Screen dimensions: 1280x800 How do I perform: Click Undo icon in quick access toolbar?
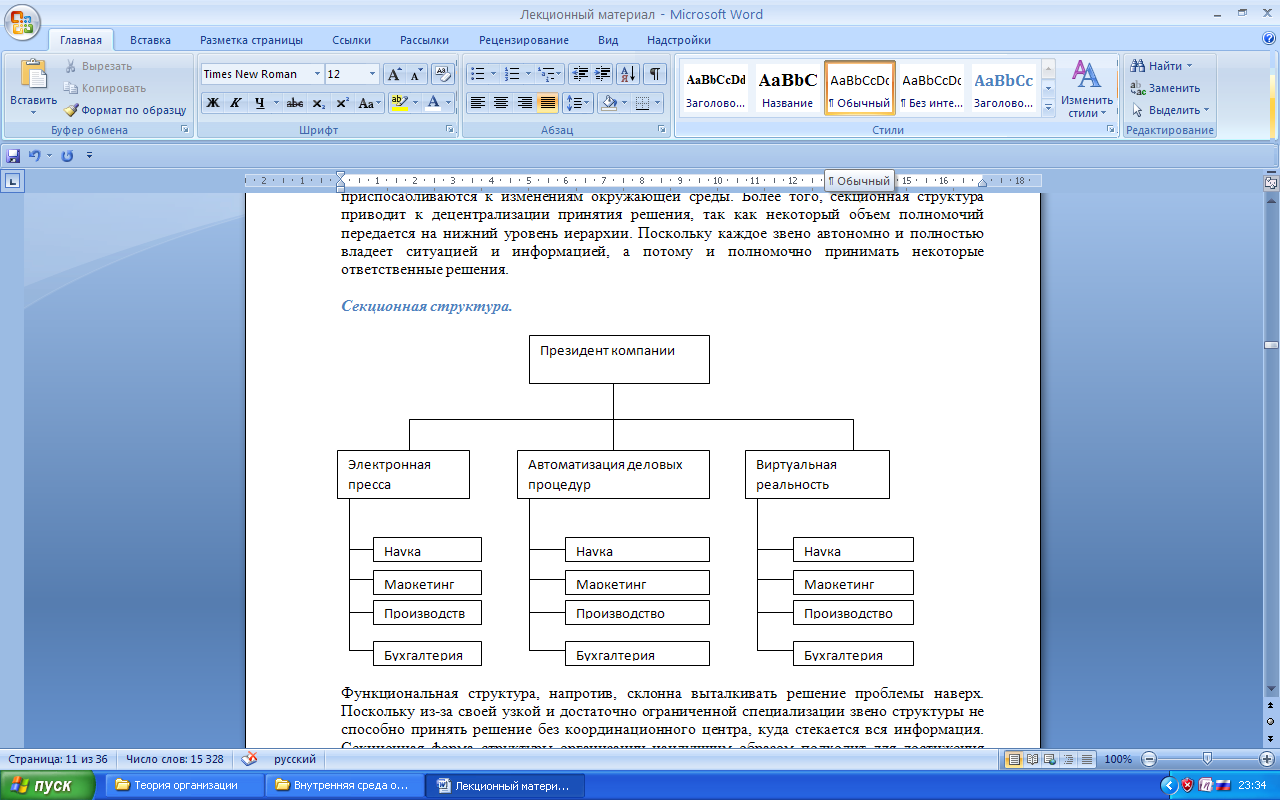point(34,156)
